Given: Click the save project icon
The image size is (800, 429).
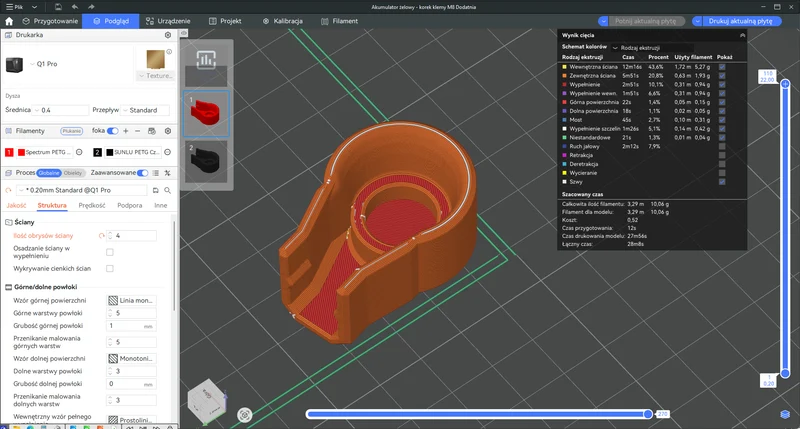Looking at the screenshot, I should click(x=58, y=7).
